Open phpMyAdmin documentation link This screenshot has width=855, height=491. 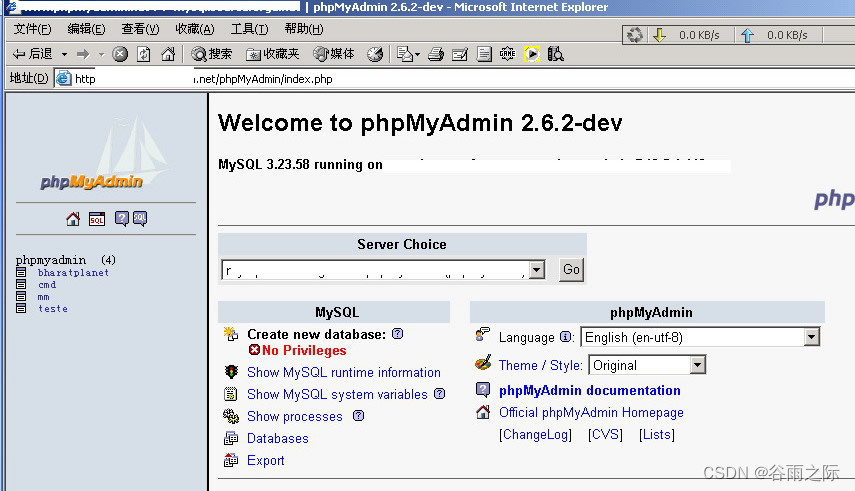point(589,391)
